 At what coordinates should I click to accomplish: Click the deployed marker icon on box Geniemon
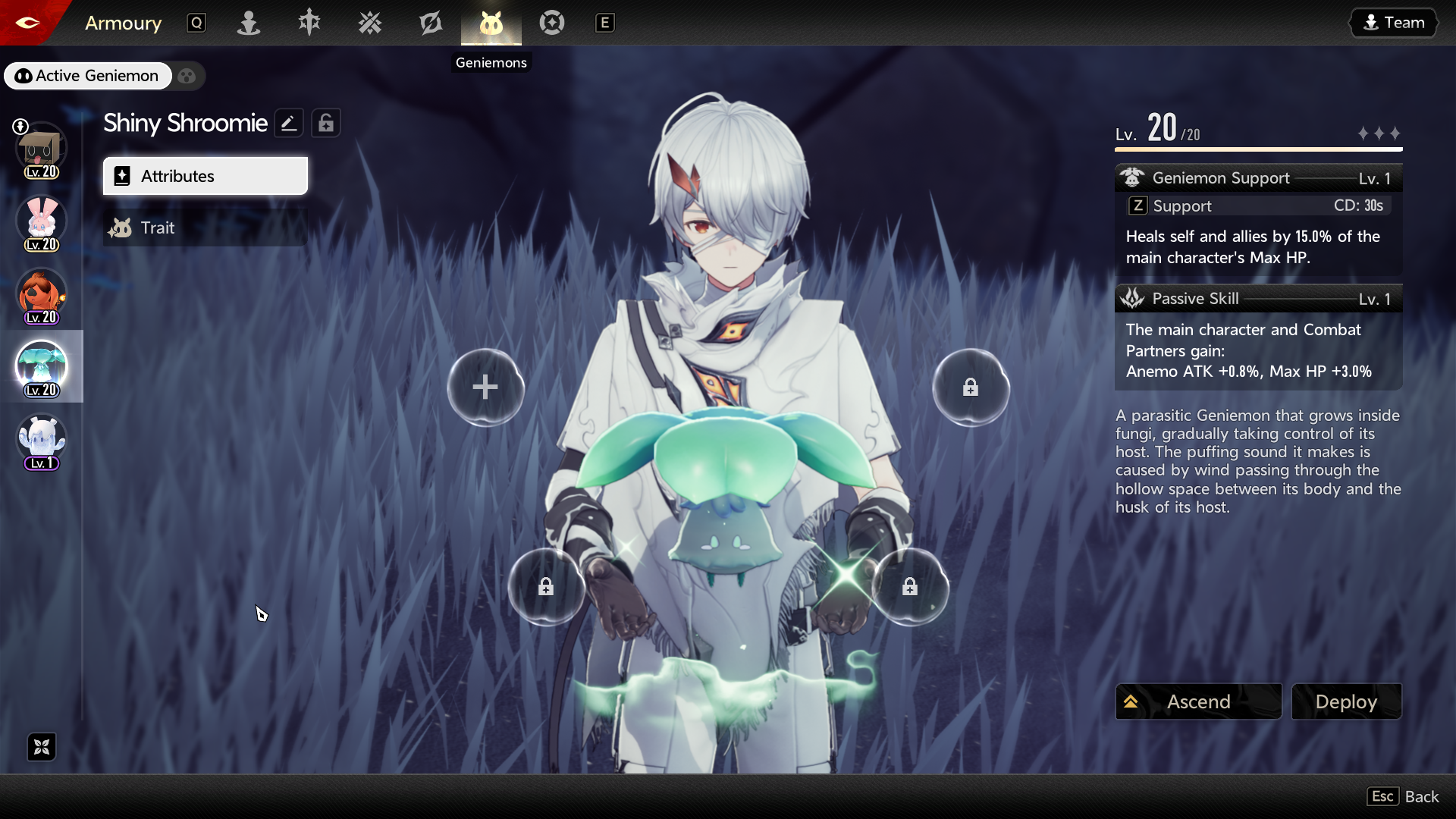(20, 127)
